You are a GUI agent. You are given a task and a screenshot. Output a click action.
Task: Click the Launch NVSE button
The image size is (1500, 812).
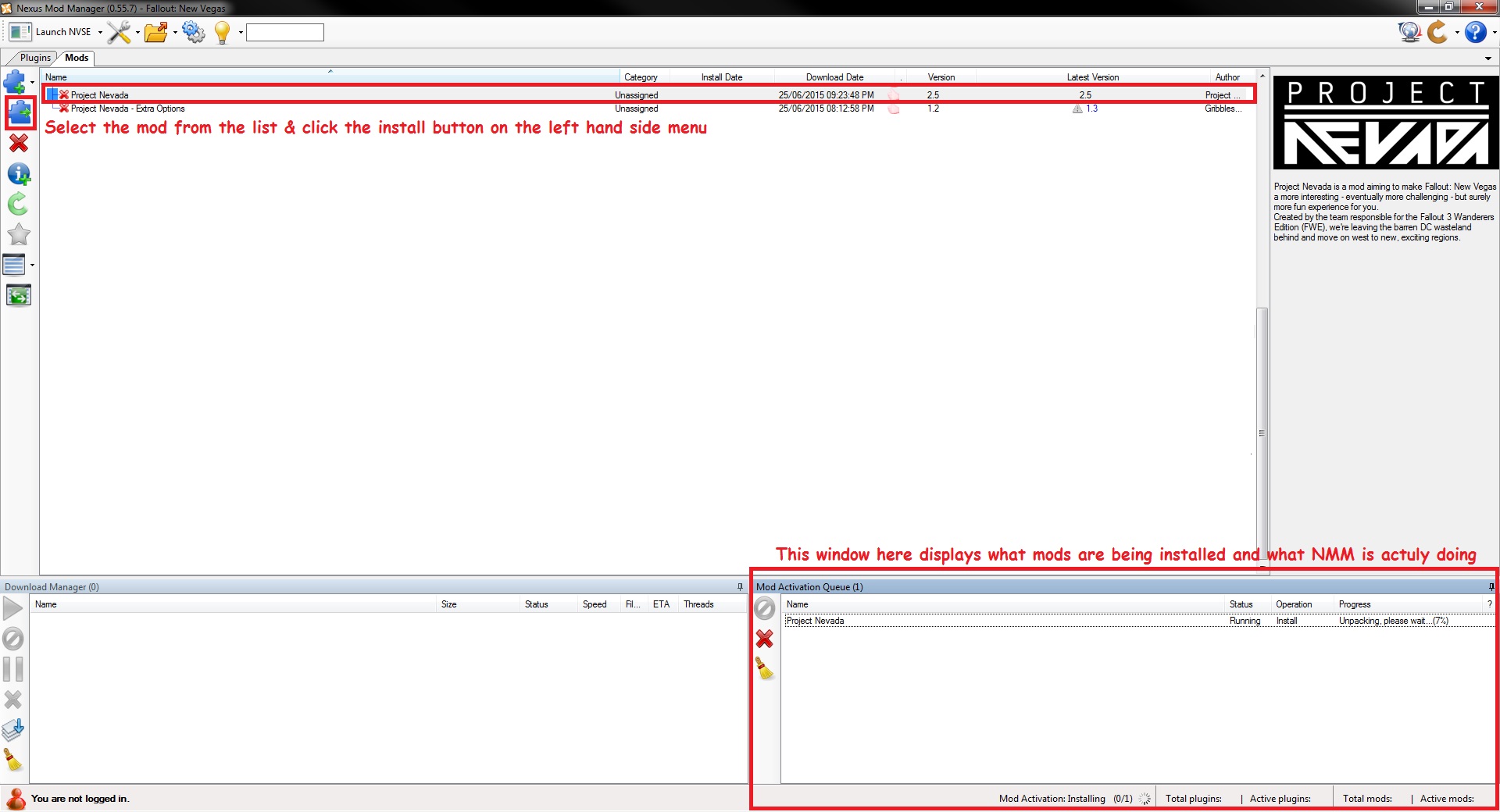point(51,32)
